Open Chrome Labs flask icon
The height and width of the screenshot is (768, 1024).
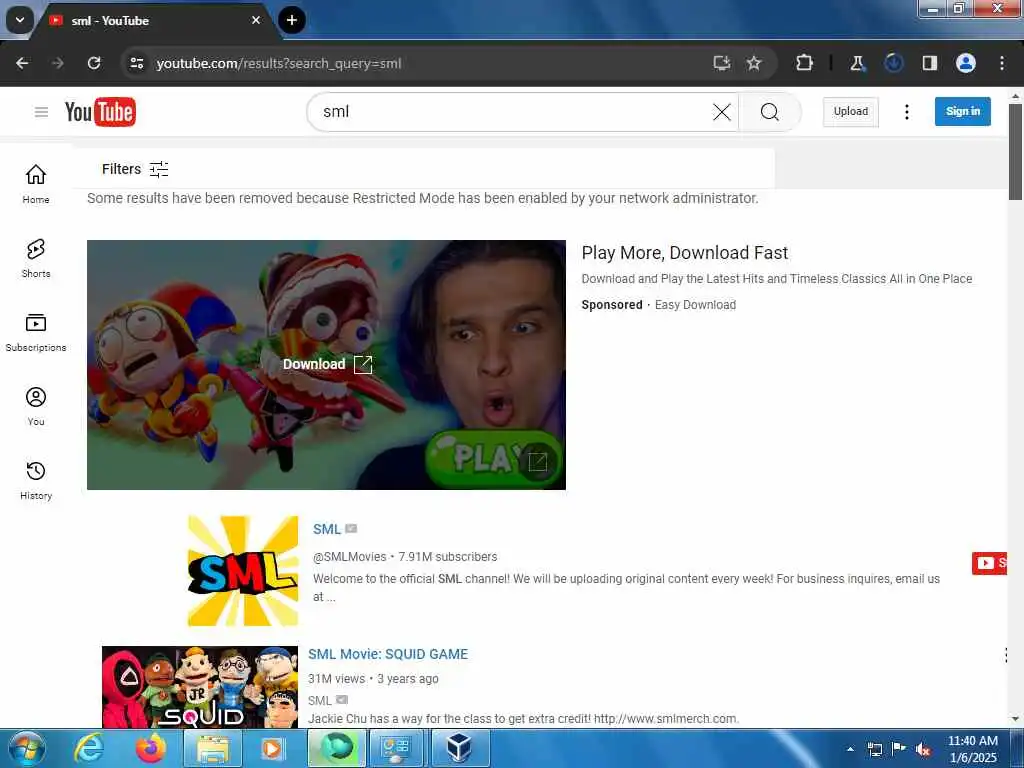[x=857, y=63]
